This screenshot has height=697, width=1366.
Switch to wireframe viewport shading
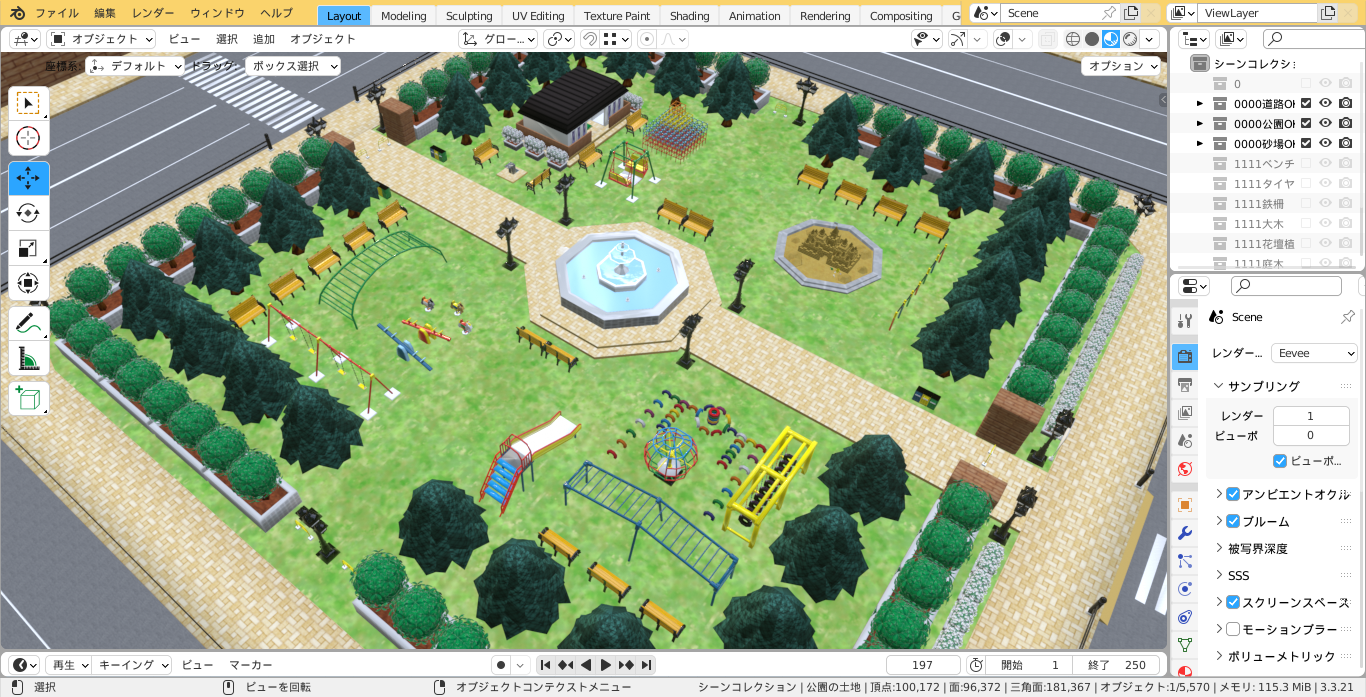tap(1073, 39)
